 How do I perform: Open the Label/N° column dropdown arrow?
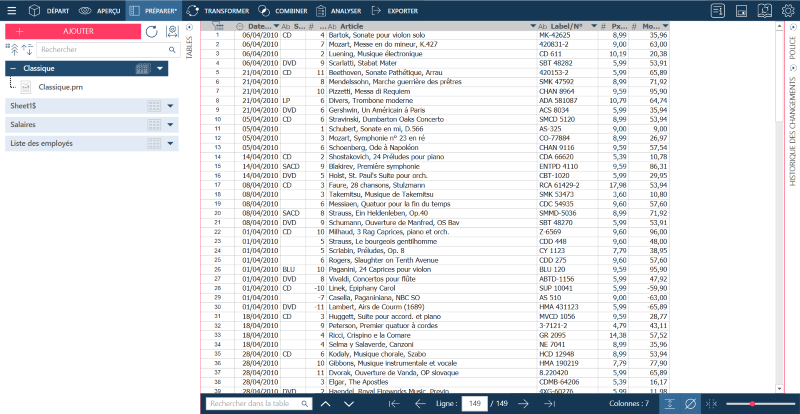point(594,26)
